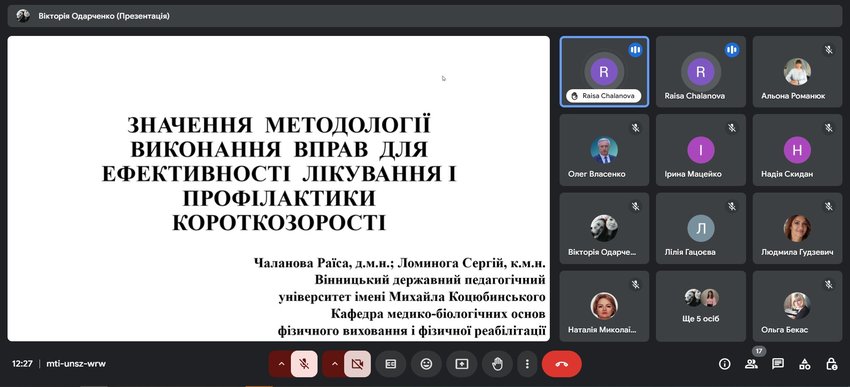Viewport: 850px width, 387px height.
Task: Raise hand using the hand icon
Action: (x=497, y=364)
